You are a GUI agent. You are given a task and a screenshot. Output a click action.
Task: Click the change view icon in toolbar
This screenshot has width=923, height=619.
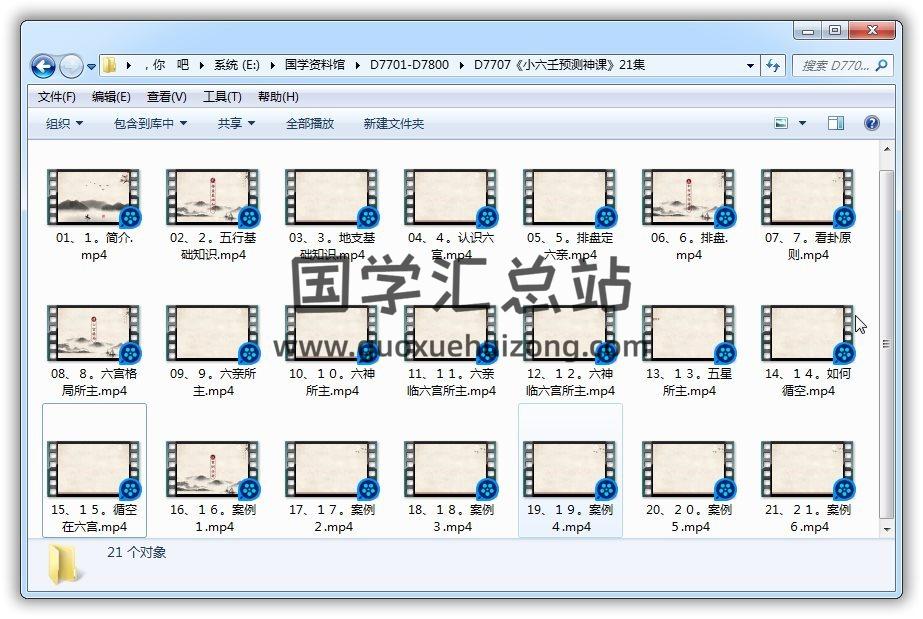click(782, 123)
